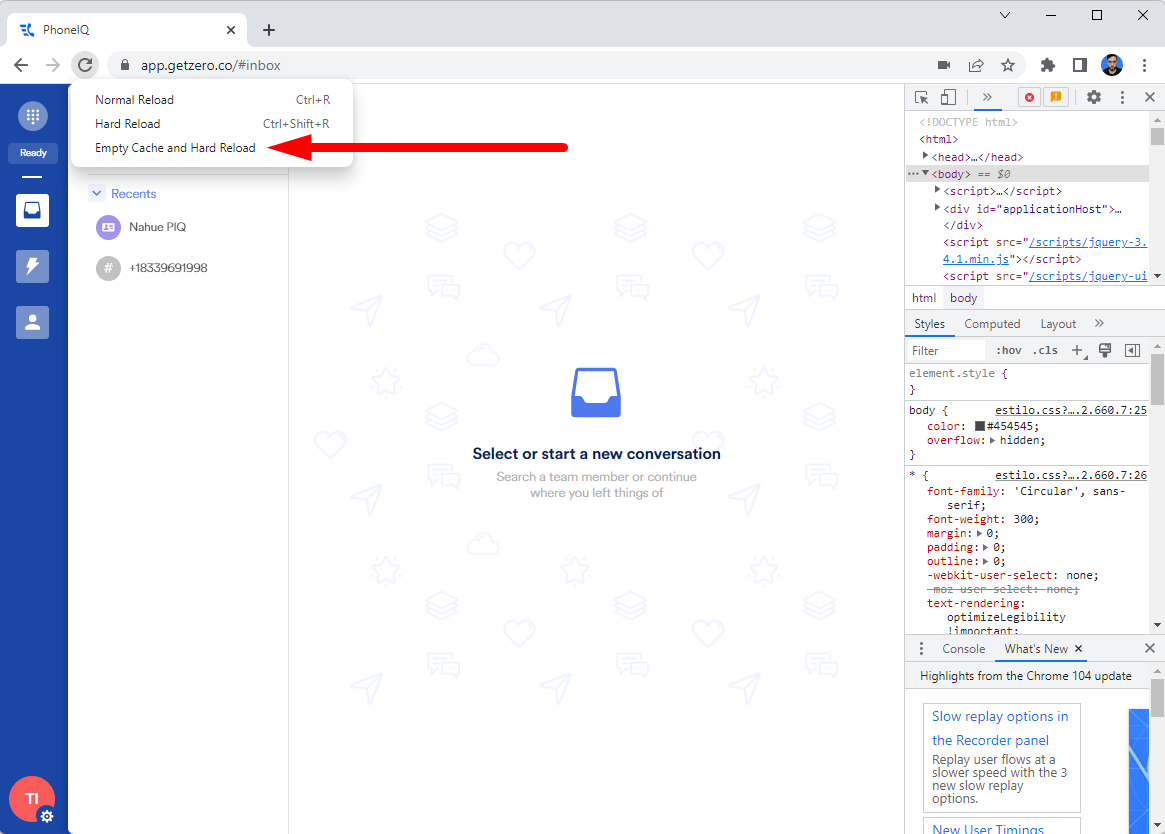Viewport: 1165px width, 834px height.
Task: Bookmark this tab star icon
Action: tap(1007, 65)
